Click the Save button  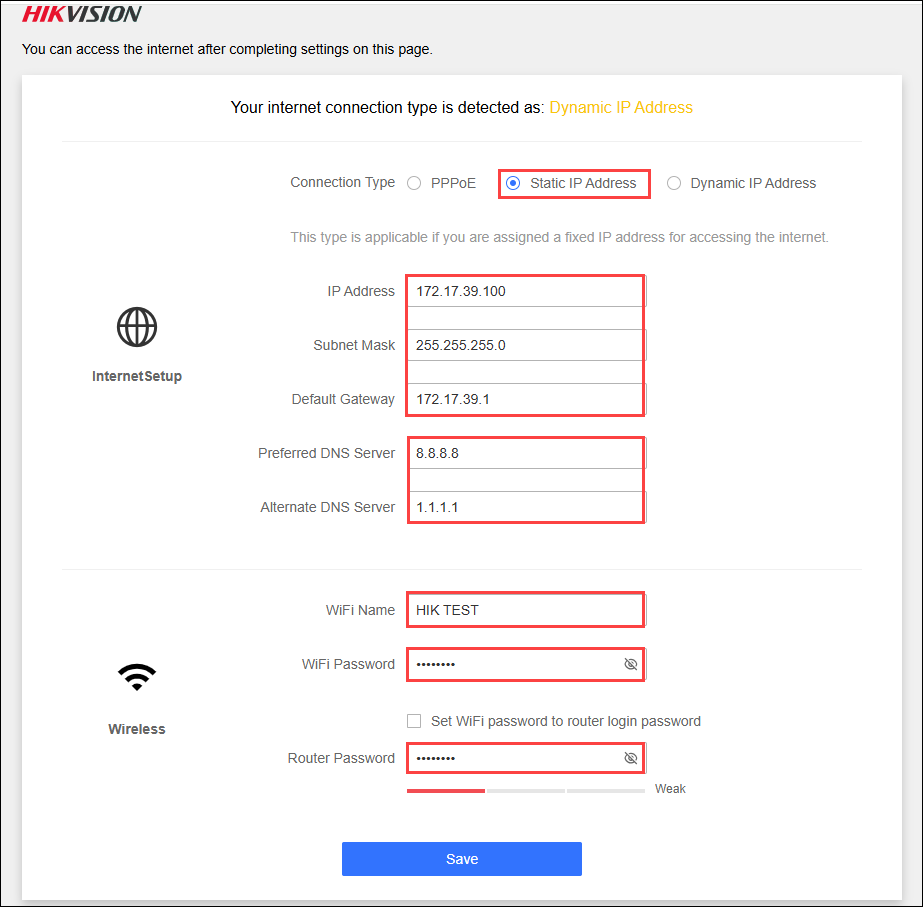(x=461, y=859)
